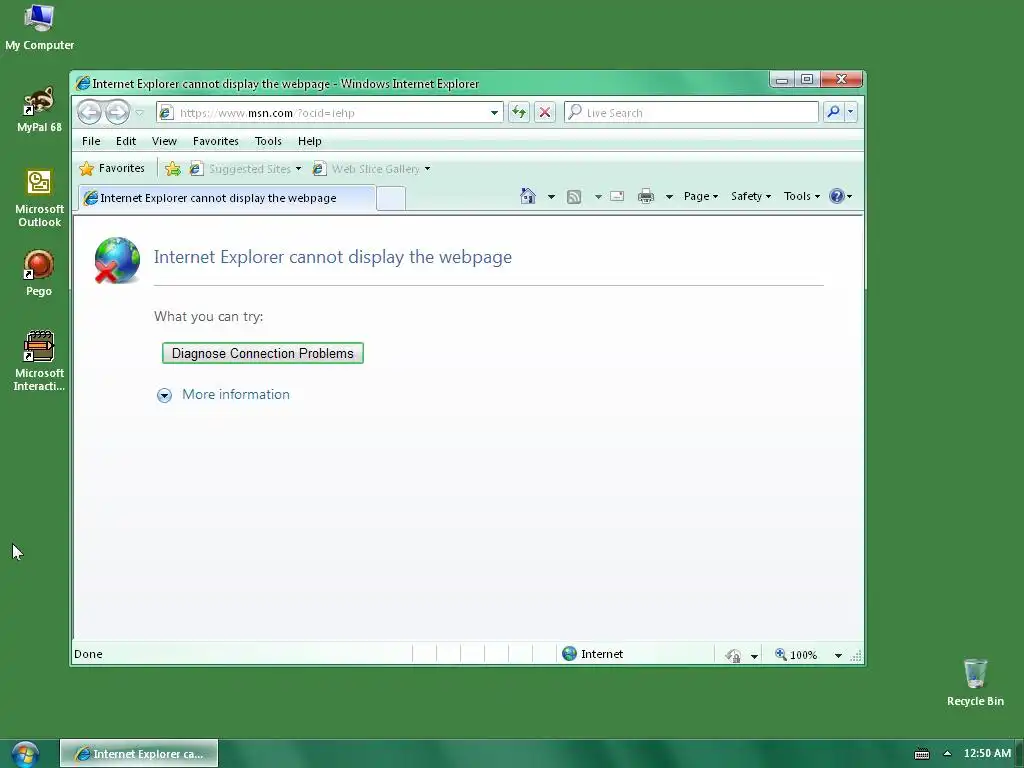Open My Computer desktop icon
Viewport: 1024px width, 768px height.
pyautogui.click(x=39, y=27)
